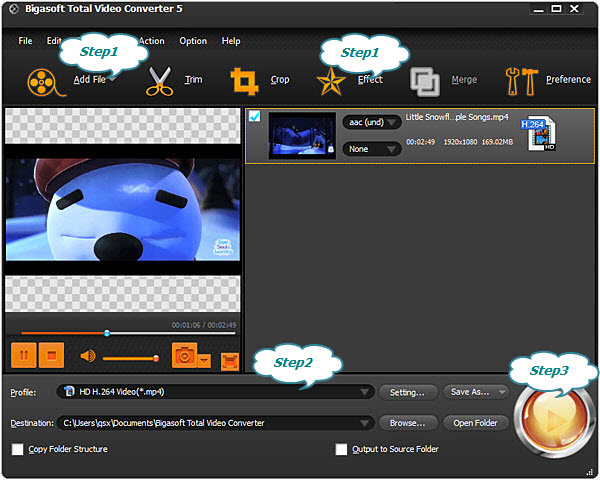This screenshot has width=600, height=481.
Task: Toggle full screen preview icon
Action: [x=230, y=362]
